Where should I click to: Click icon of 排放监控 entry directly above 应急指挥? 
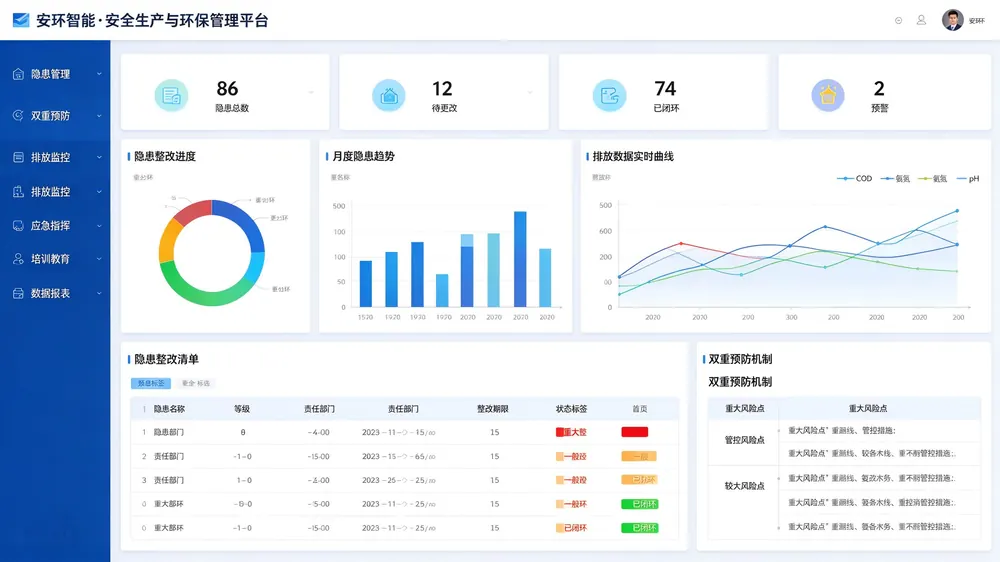pyautogui.click(x=18, y=191)
